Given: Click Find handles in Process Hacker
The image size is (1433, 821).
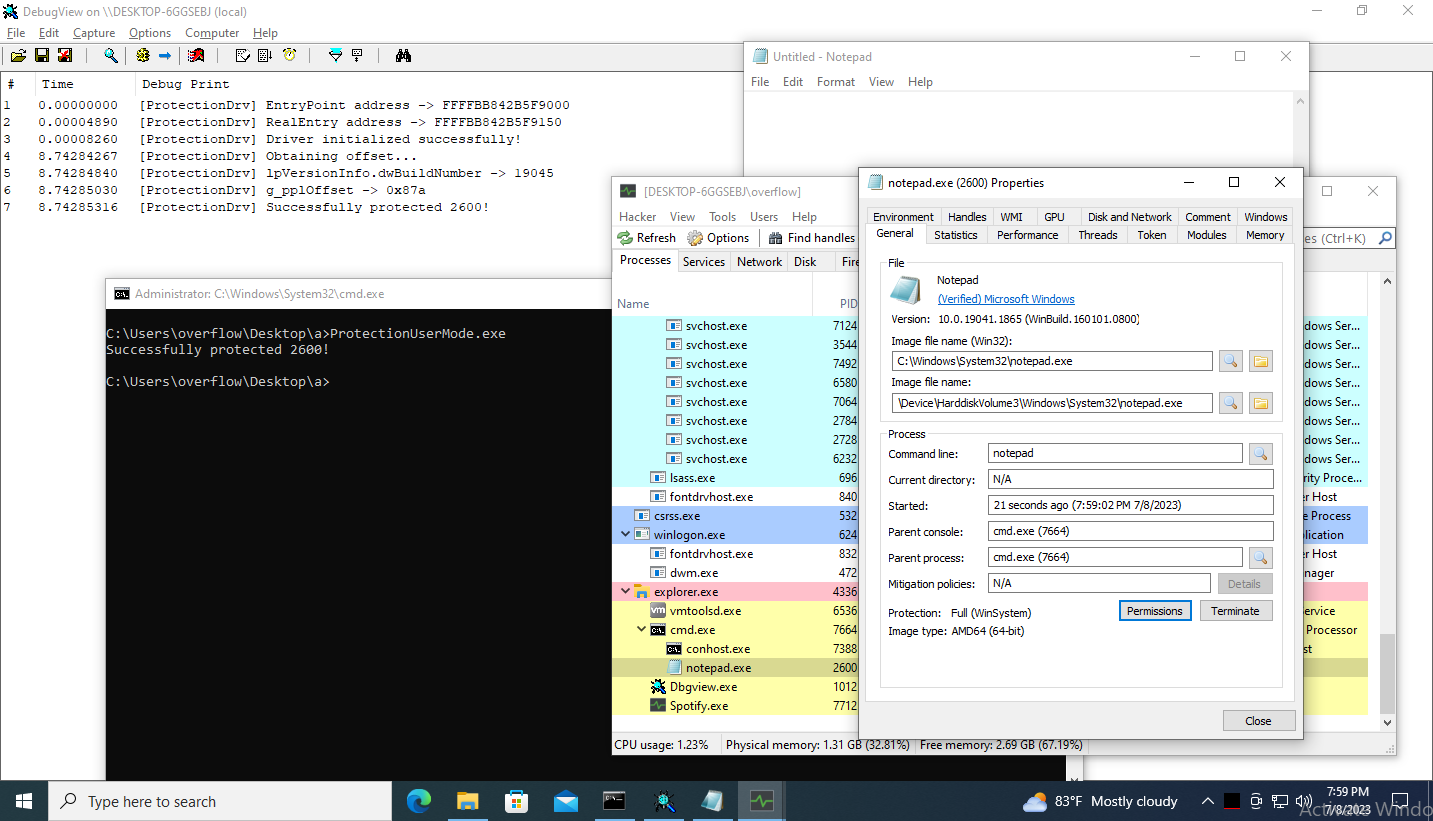Looking at the screenshot, I should (811, 237).
